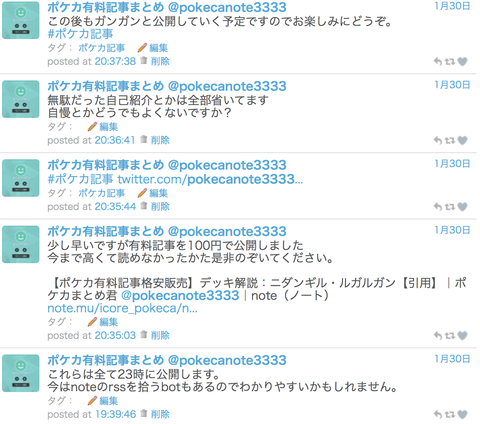Reply to the 19:39:46 tweet
This screenshot has height=424, width=480.
pyautogui.click(x=438, y=415)
